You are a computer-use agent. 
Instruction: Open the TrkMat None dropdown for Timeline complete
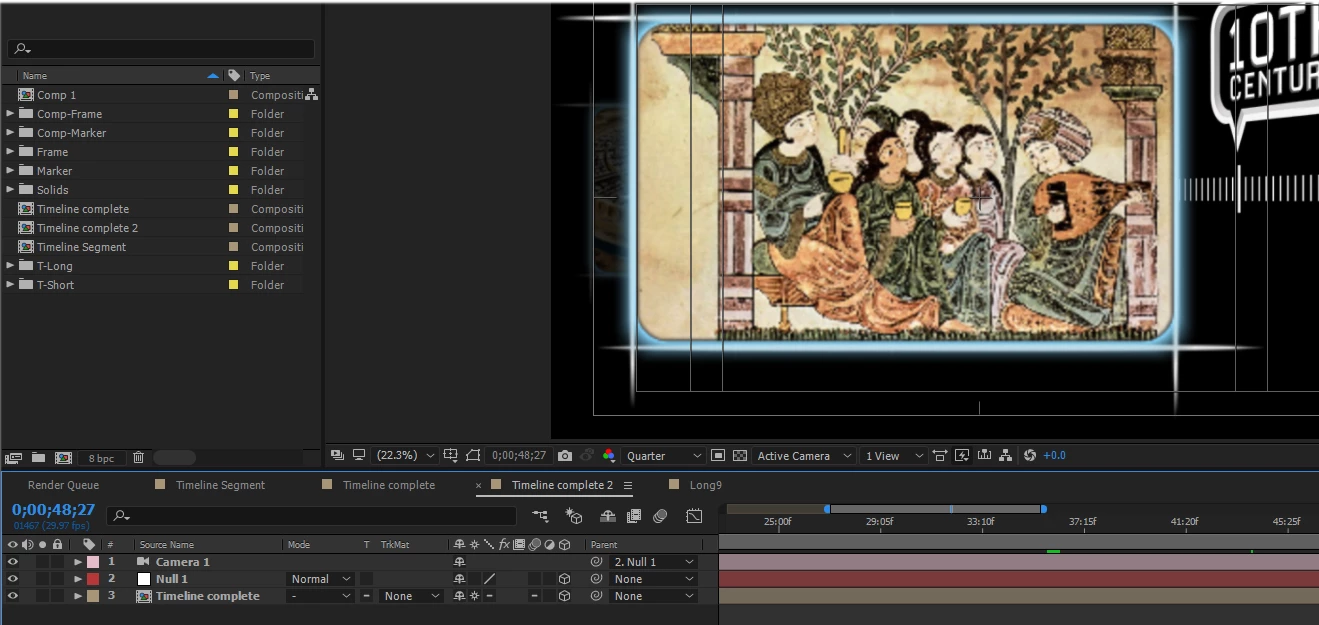[411, 596]
